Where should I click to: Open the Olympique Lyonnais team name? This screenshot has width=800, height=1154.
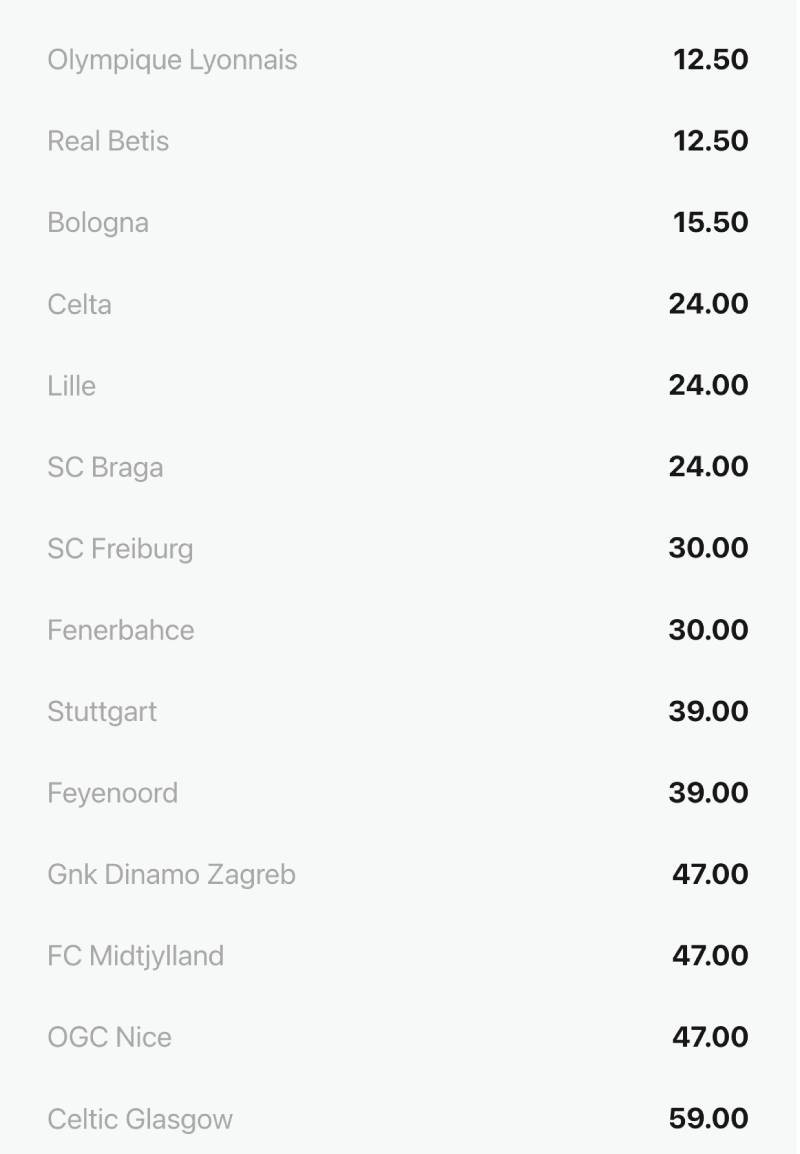pos(172,60)
